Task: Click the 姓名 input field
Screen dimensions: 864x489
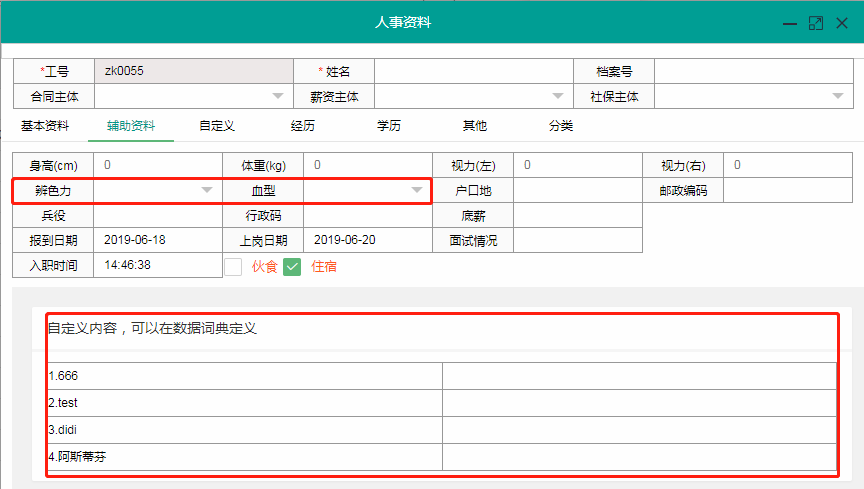Action: (472, 71)
